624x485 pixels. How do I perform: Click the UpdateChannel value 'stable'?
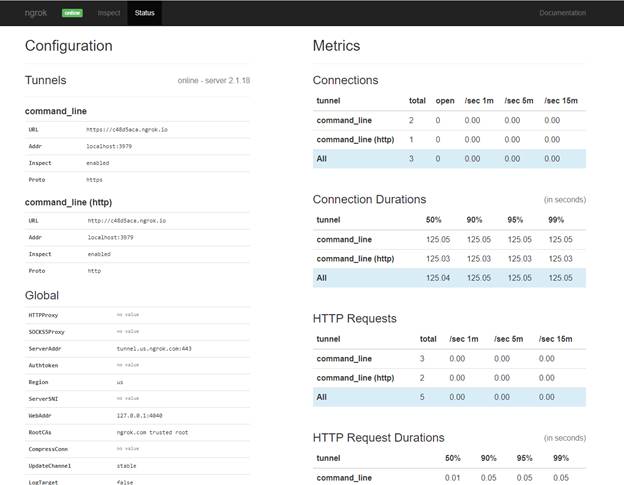click(127, 466)
